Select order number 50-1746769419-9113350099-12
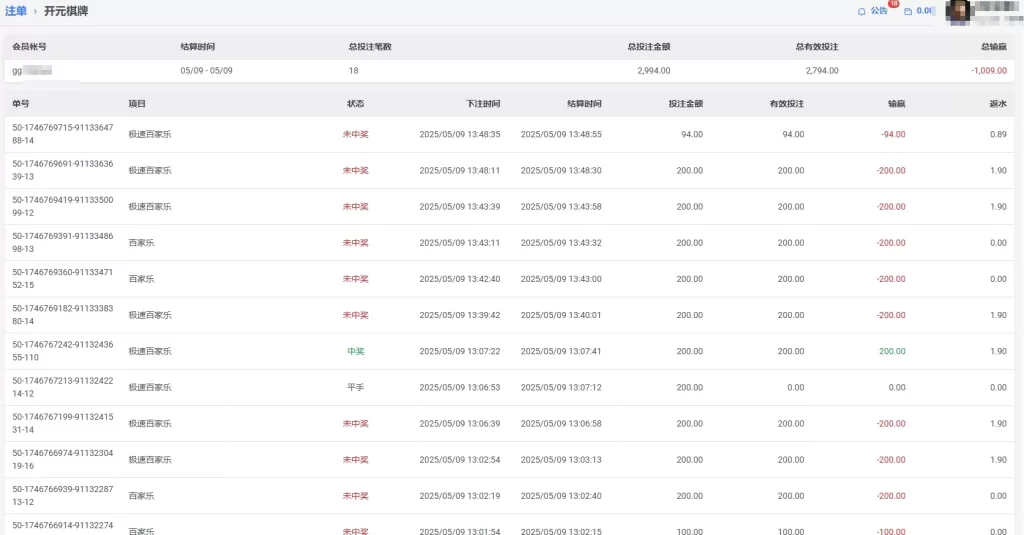 point(63,206)
